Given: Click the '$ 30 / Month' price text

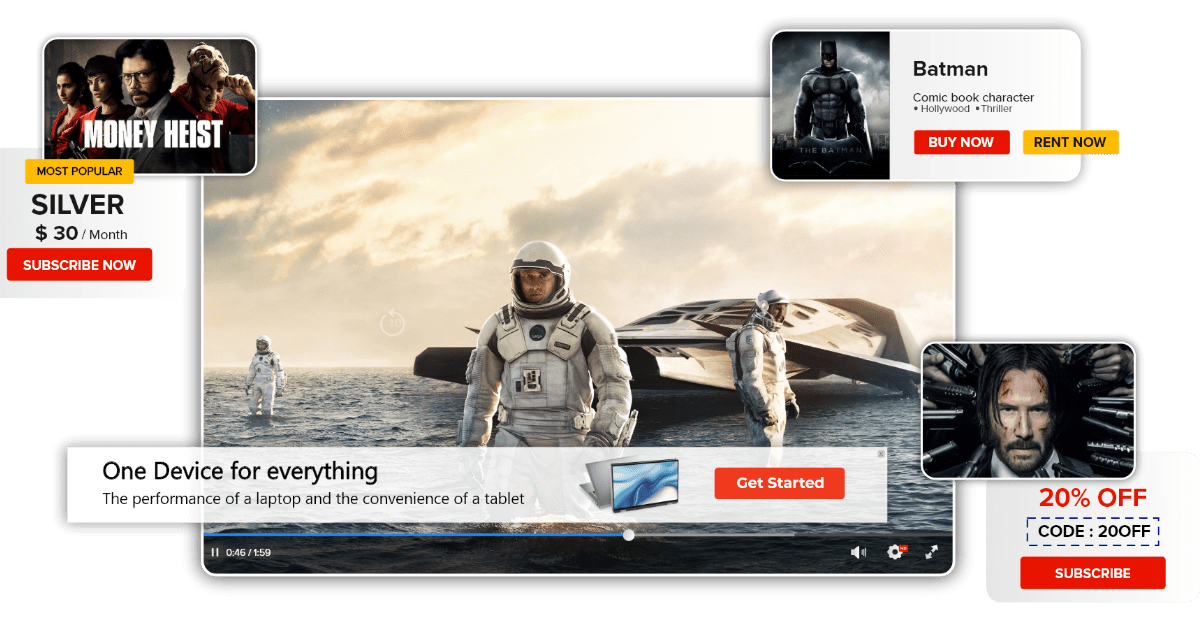Looking at the screenshot, I should coord(81,234).
